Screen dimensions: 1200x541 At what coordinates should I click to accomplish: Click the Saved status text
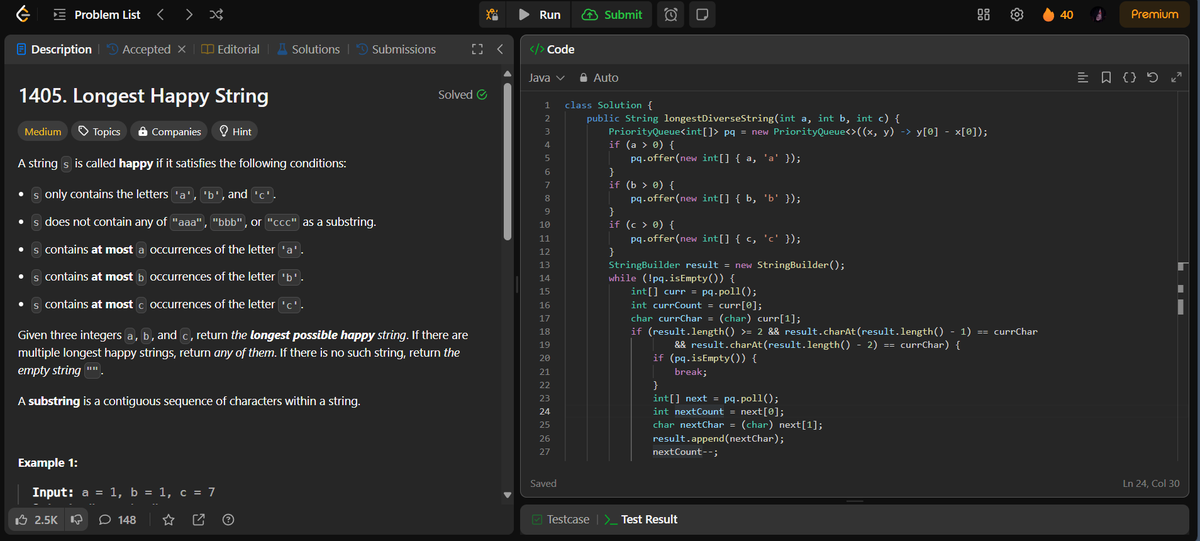click(543, 484)
